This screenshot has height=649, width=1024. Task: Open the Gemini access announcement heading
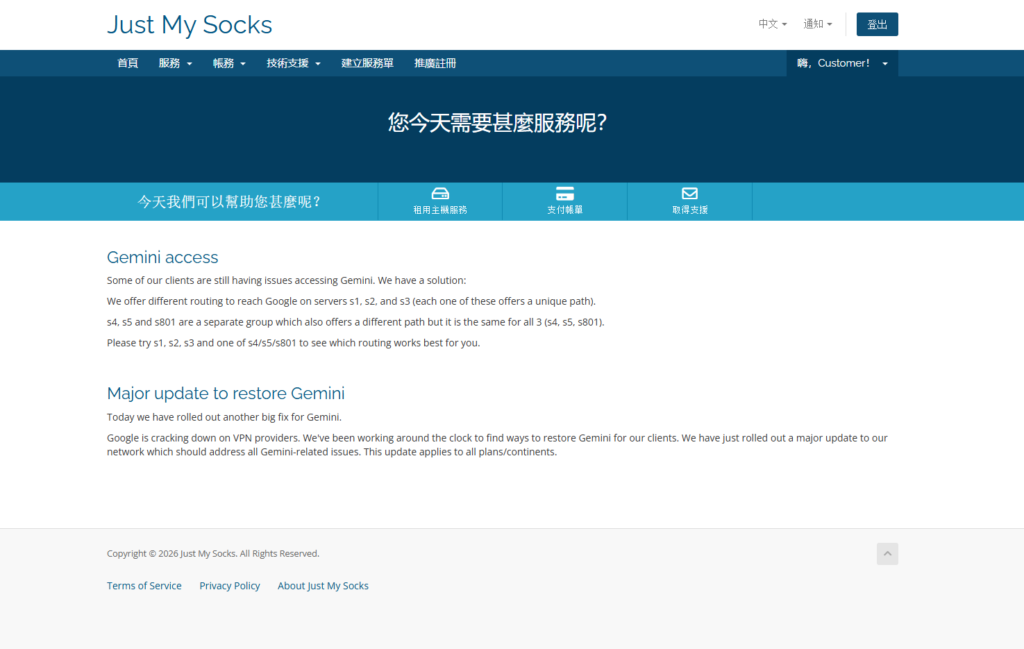pos(162,258)
